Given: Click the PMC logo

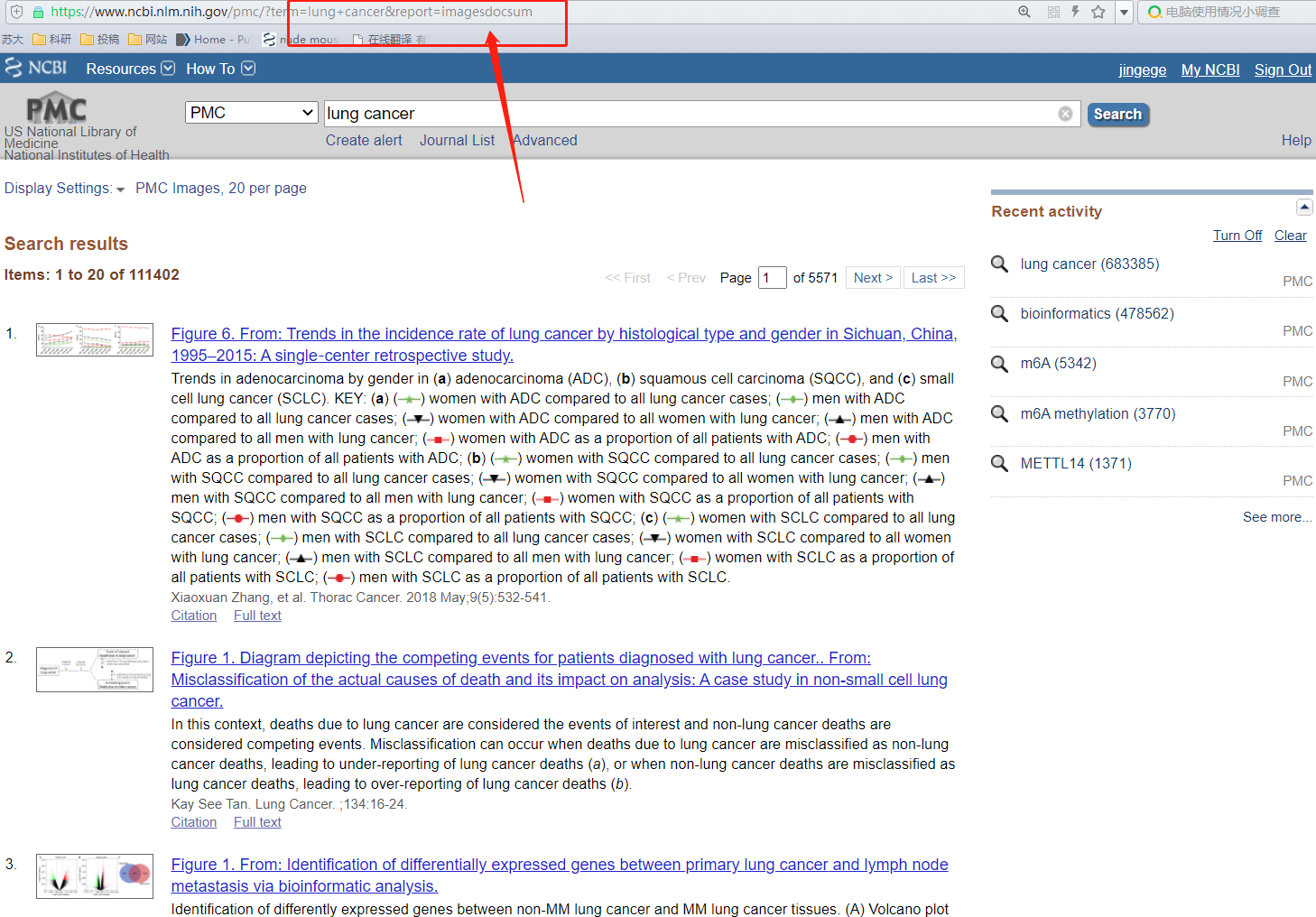Looking at the screenshot, I should 56,108.
